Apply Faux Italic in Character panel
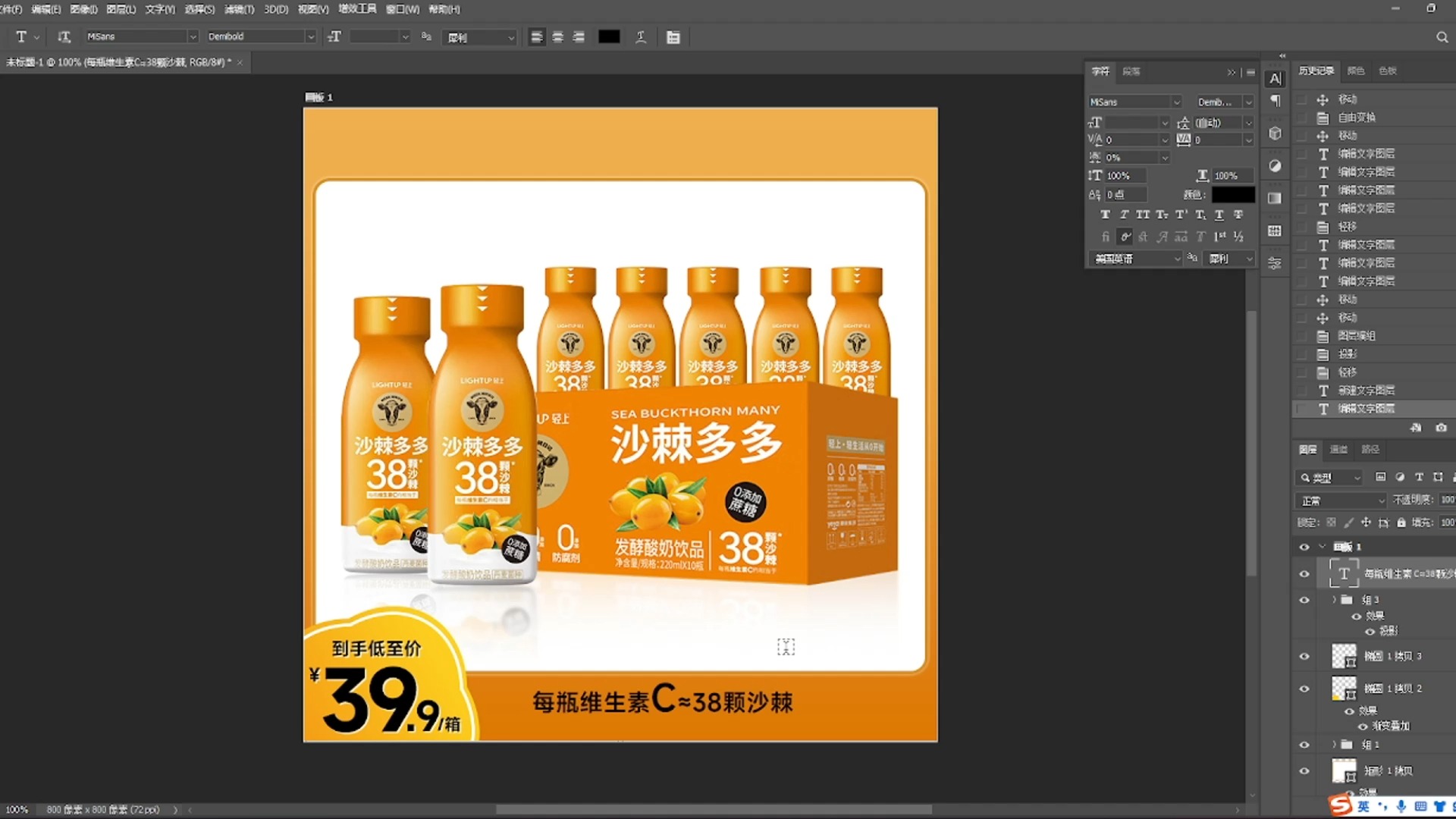Viewport: 1456px width, 819px height. coord(1124,215)
